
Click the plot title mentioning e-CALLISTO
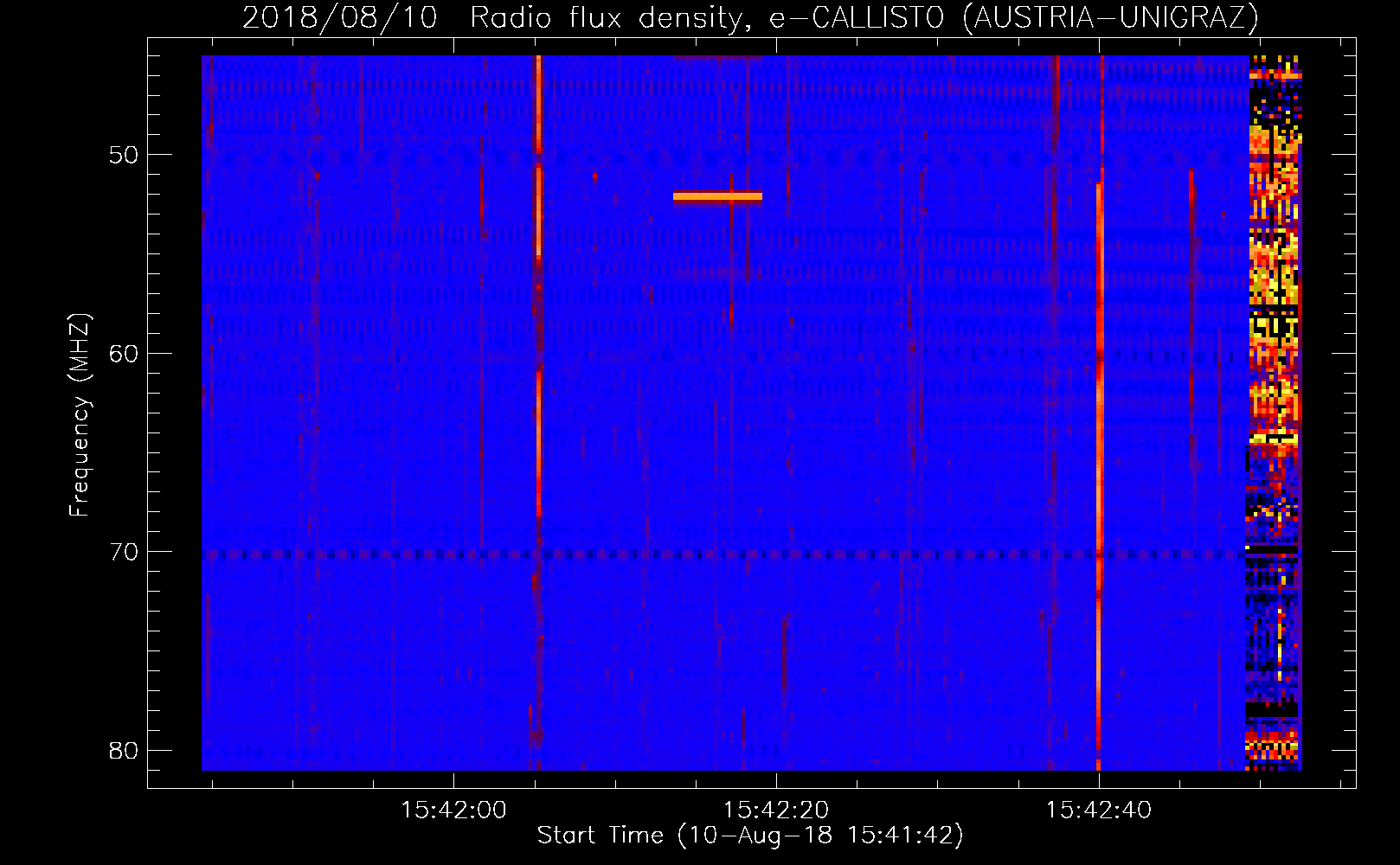[750, 17]
